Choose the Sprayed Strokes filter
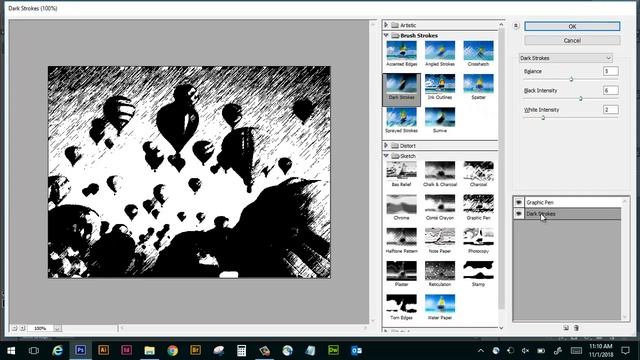 click(401, 120)
